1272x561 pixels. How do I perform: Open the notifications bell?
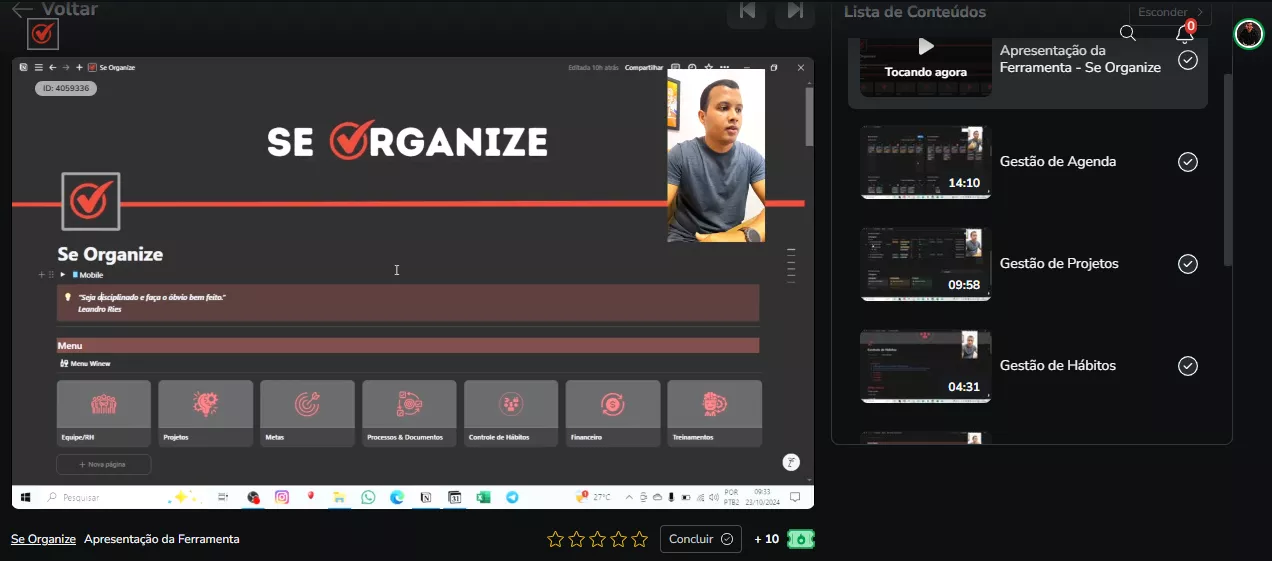point(1184,34)
